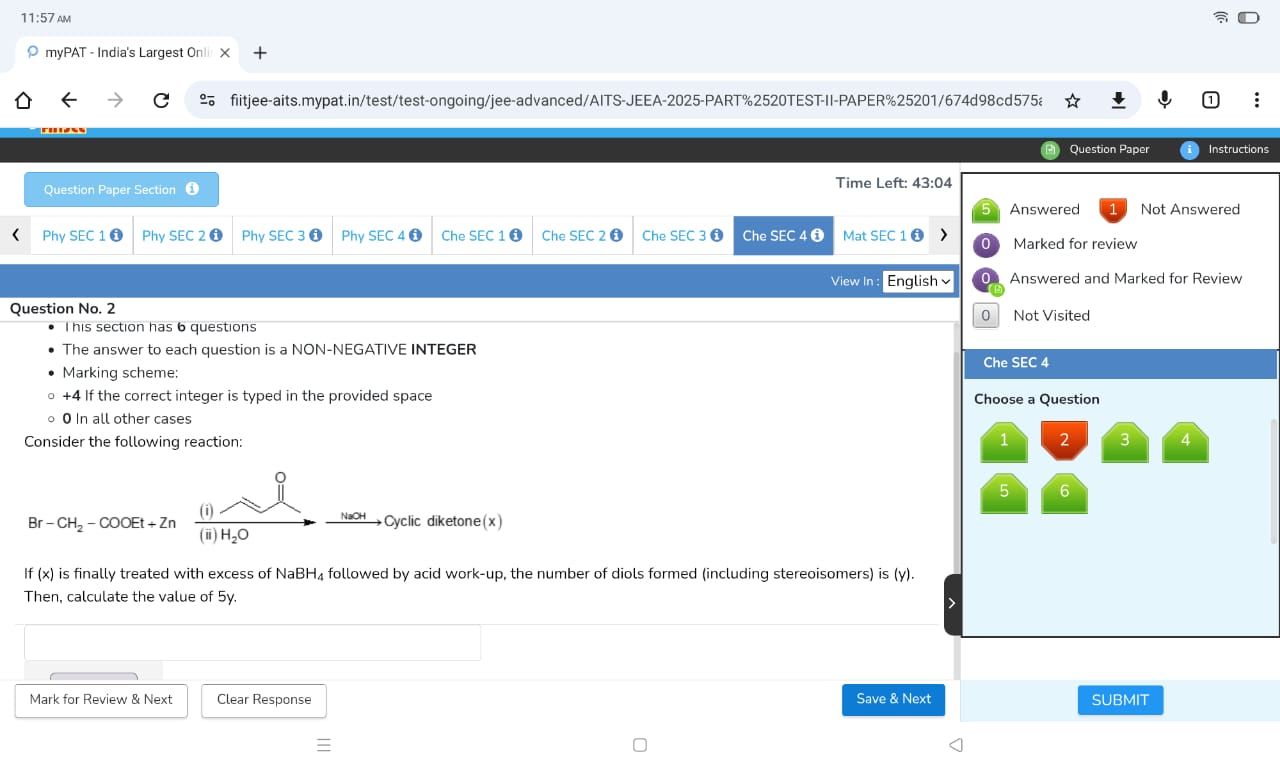Open a new browser tab
Screen dimensions: 1280x768
[260, 52]
